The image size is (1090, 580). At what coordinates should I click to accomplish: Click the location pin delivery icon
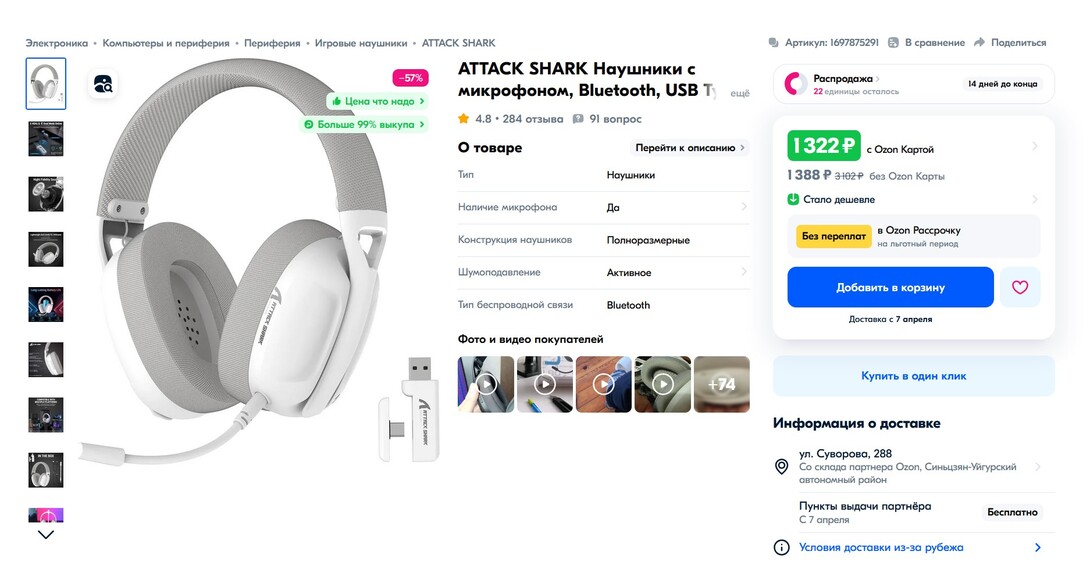tap(782, 467)
